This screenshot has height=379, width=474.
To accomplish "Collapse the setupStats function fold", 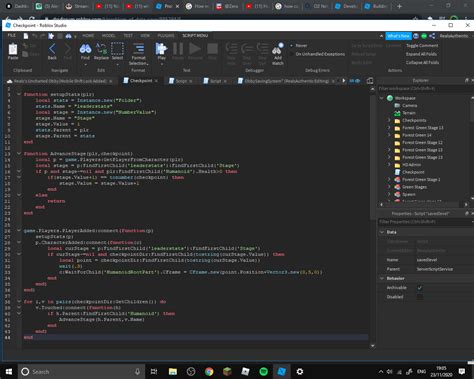I will (19, 94).
